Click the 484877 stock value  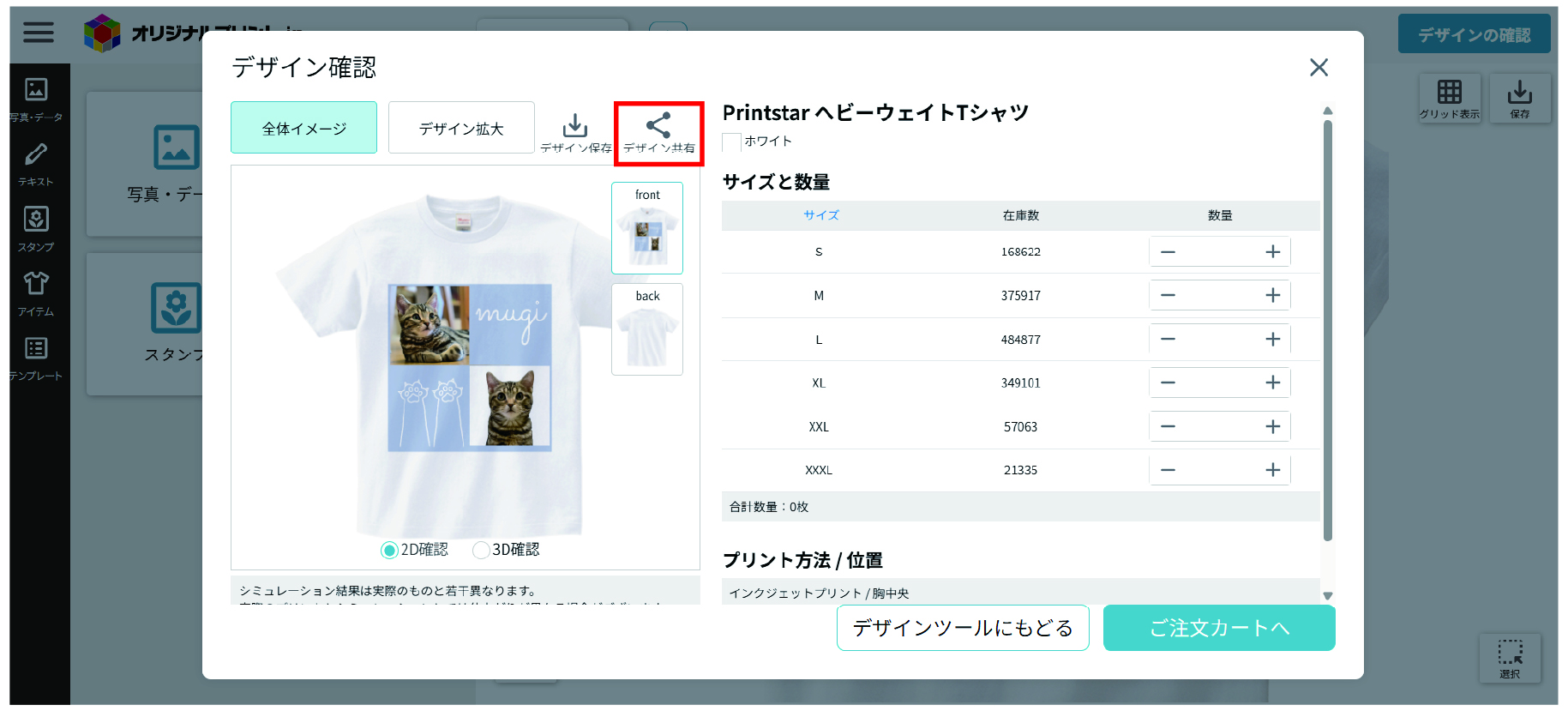[x=1021, y=340]
